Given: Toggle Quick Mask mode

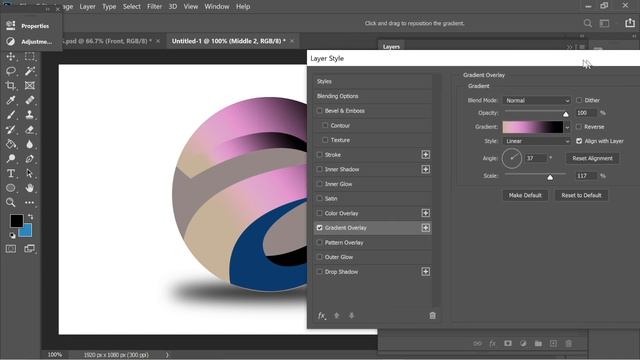Looking at the screenshot, I should [x=11, y=249].
